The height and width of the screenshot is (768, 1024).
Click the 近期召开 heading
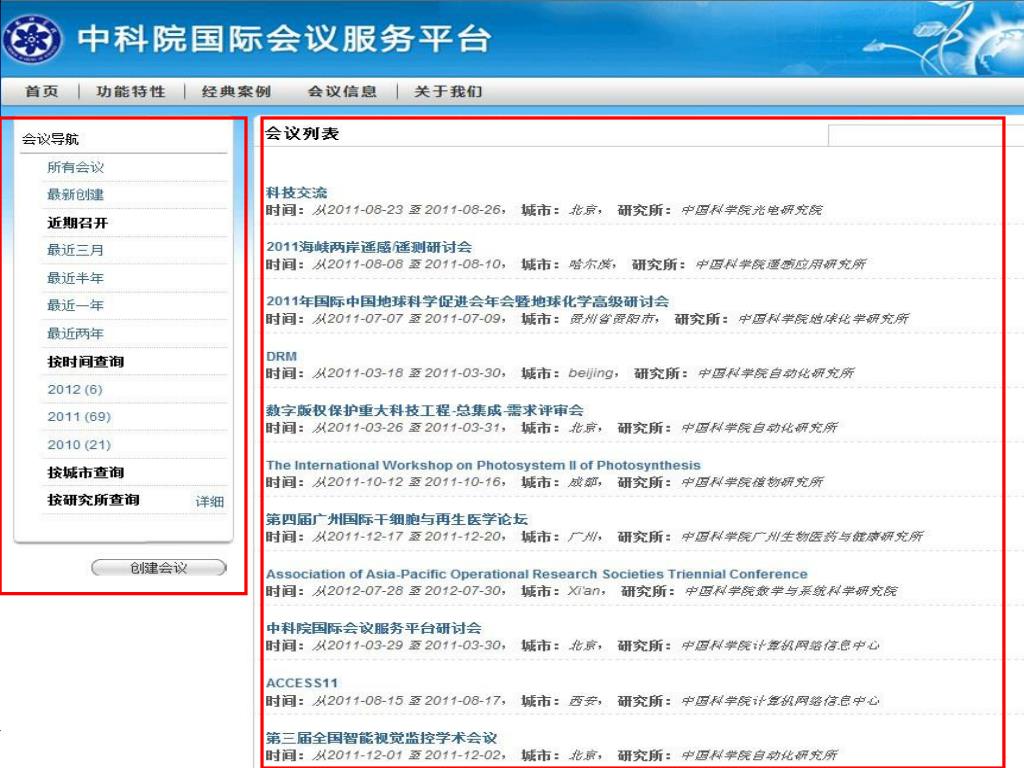78,223
